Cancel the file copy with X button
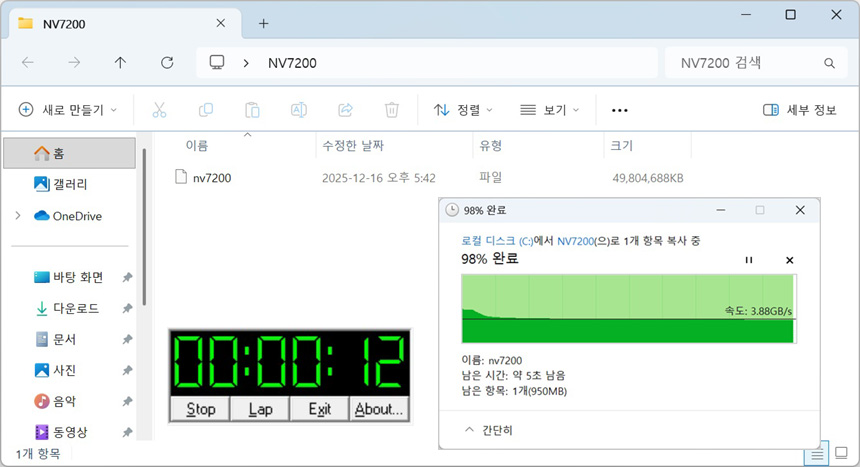The width and height of the screenshot is (860, 467). coord(789,260)
